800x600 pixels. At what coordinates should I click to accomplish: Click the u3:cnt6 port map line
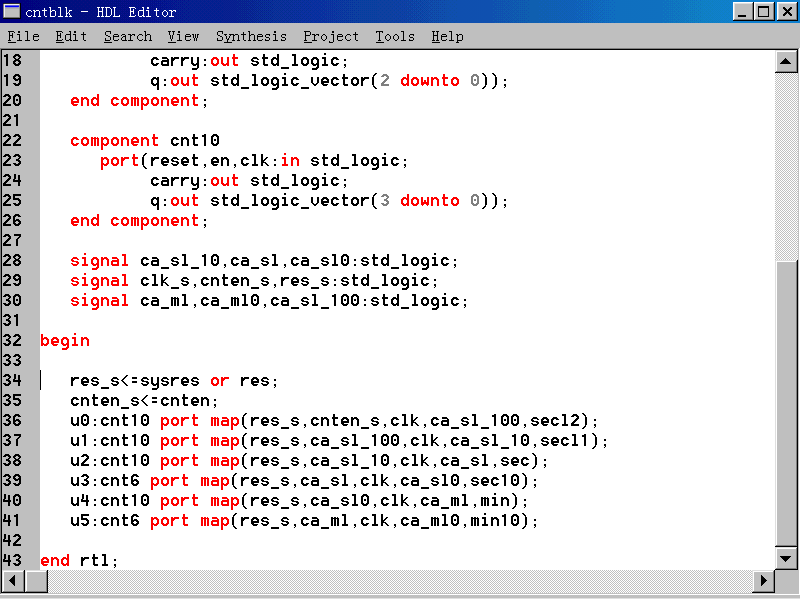coord(304,481)
